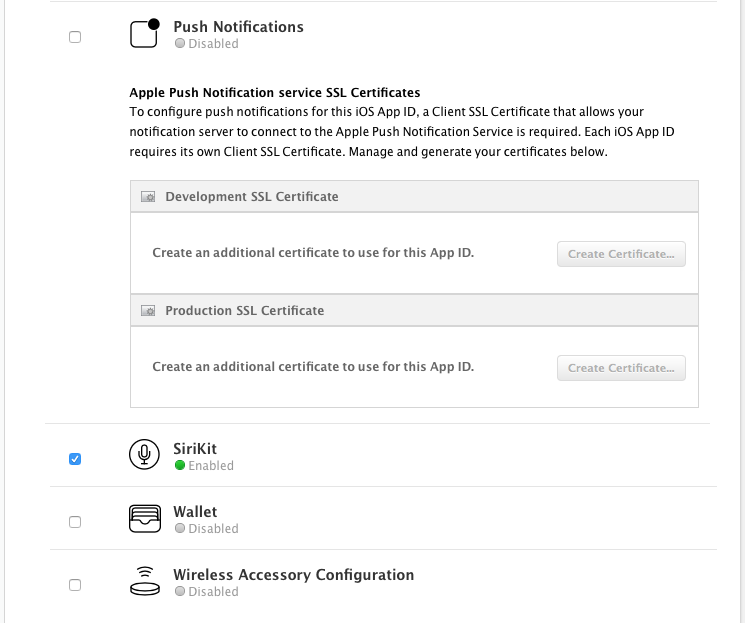Select the Development SSL Certificate header
Viewport: 745px width, 623px height.
pyautogui.click(x=252, y=197)
